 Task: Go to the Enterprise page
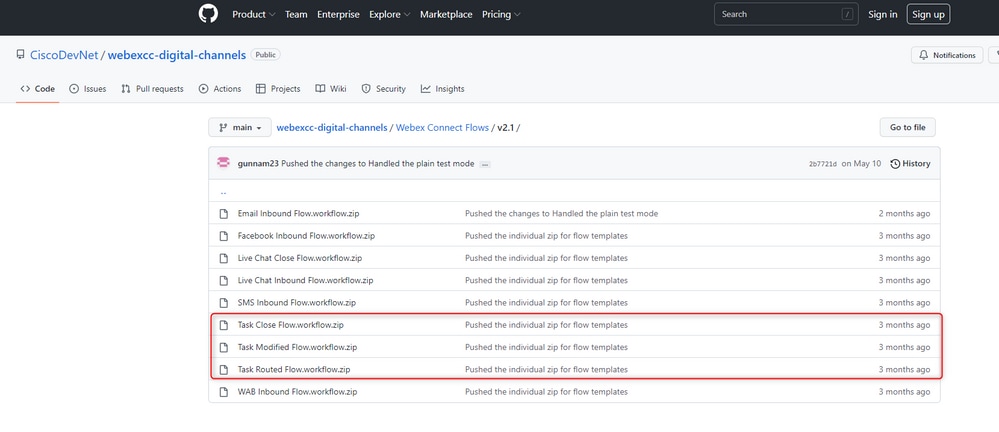(x=338, y=15)
